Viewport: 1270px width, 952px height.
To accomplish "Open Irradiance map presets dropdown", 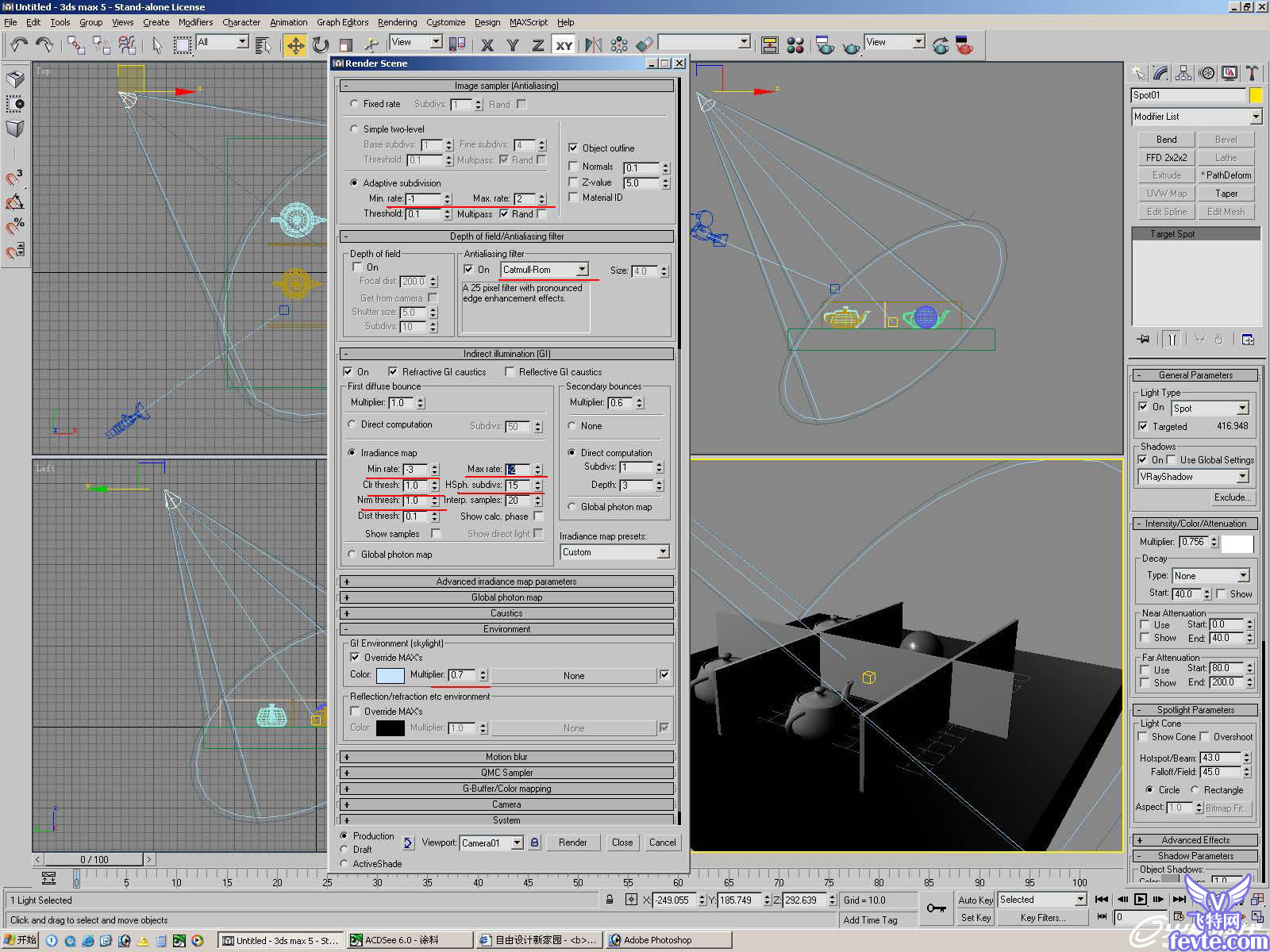I will pyautogui.click(x=614, y=552).
